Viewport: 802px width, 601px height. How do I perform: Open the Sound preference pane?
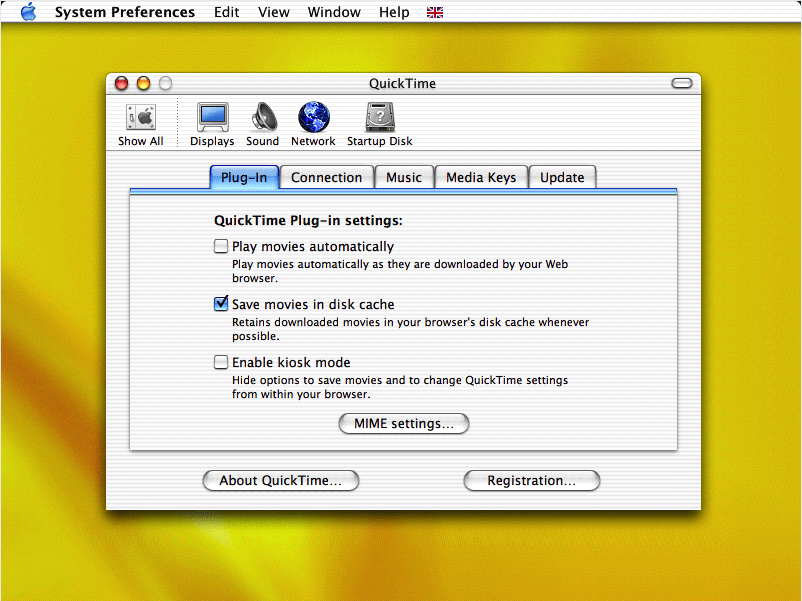coord(262,116)
